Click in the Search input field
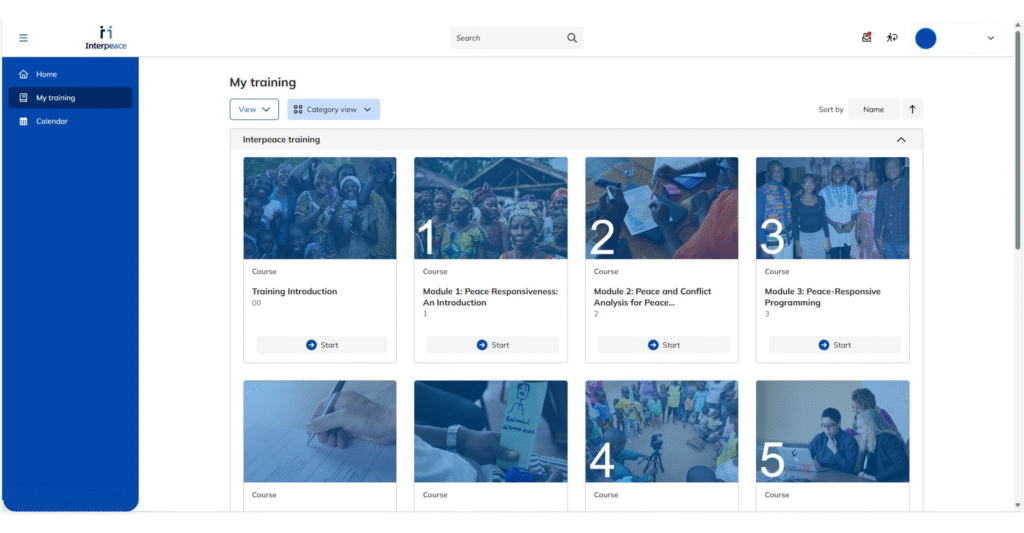The height and width of the screenshot is (533, 1024). pos(505,38)
